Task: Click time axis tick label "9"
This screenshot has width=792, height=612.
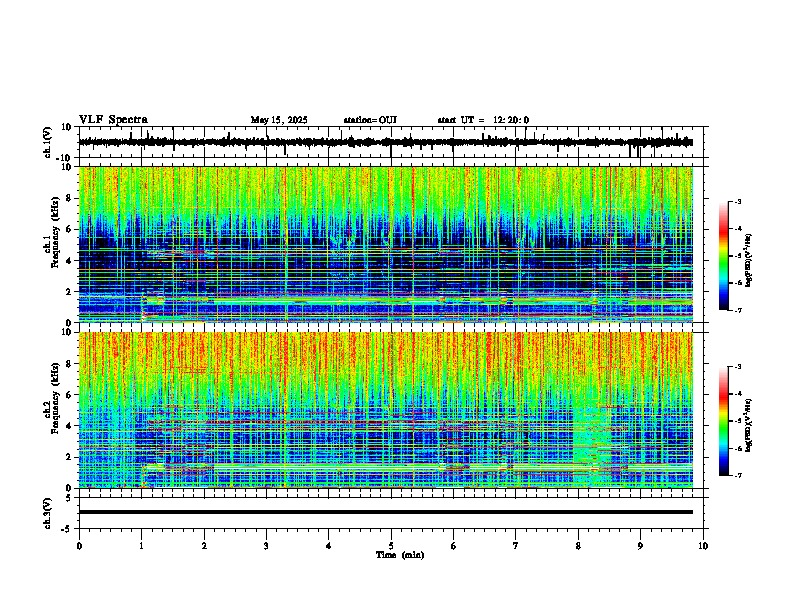Action: pos(640,546)
